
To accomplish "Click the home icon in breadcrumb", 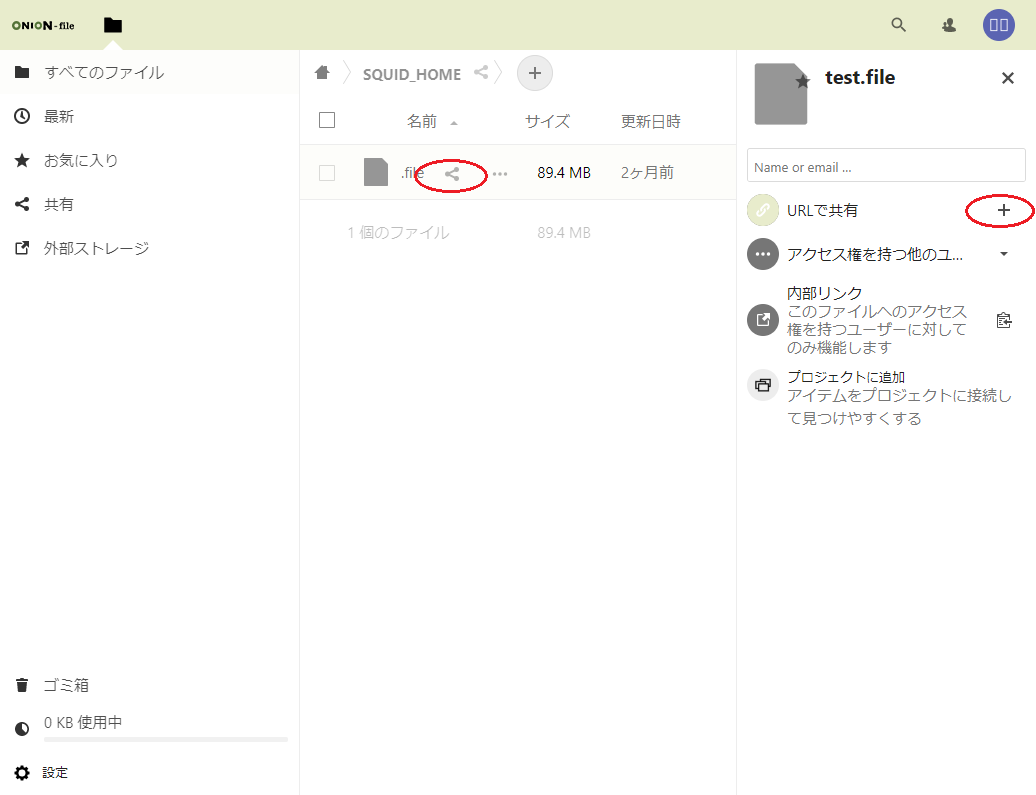I will pyautogui.click(x=322, y=73).
